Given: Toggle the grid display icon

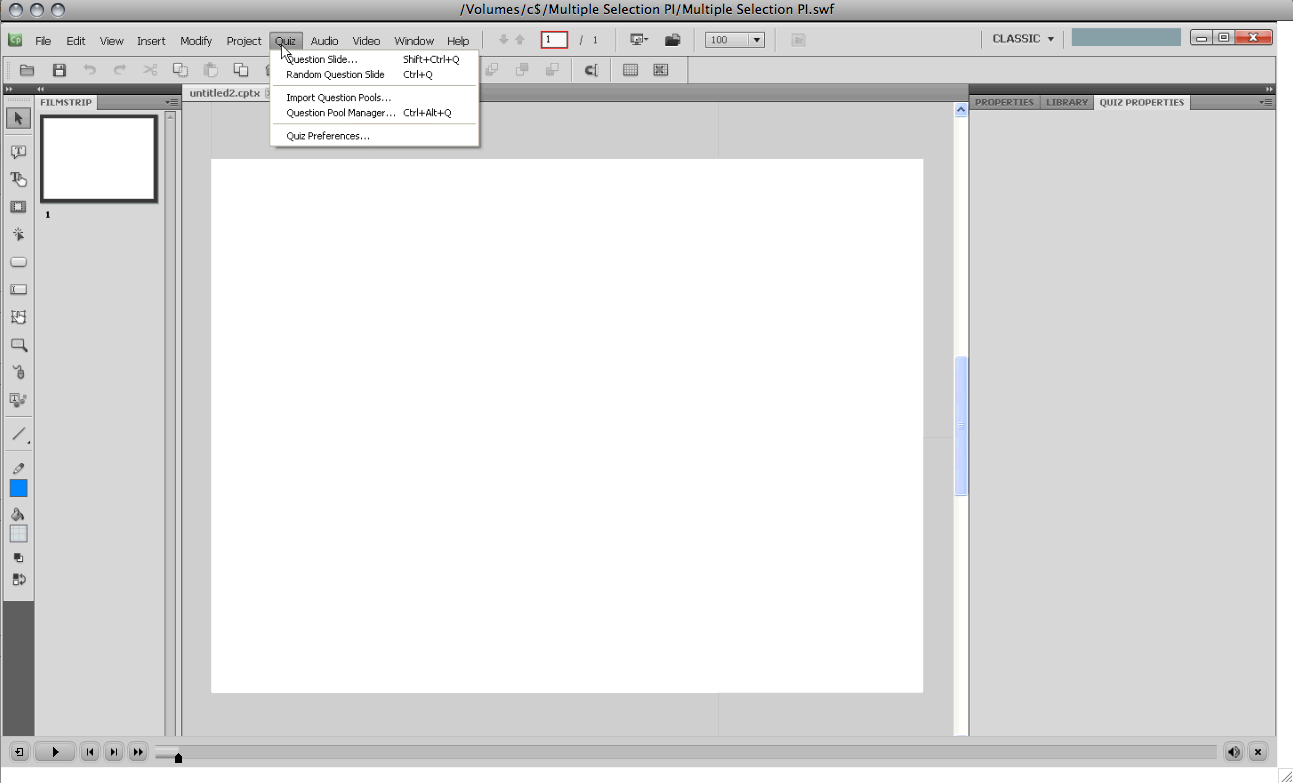Looking at the screenshot, I should [x=630, y=70].
